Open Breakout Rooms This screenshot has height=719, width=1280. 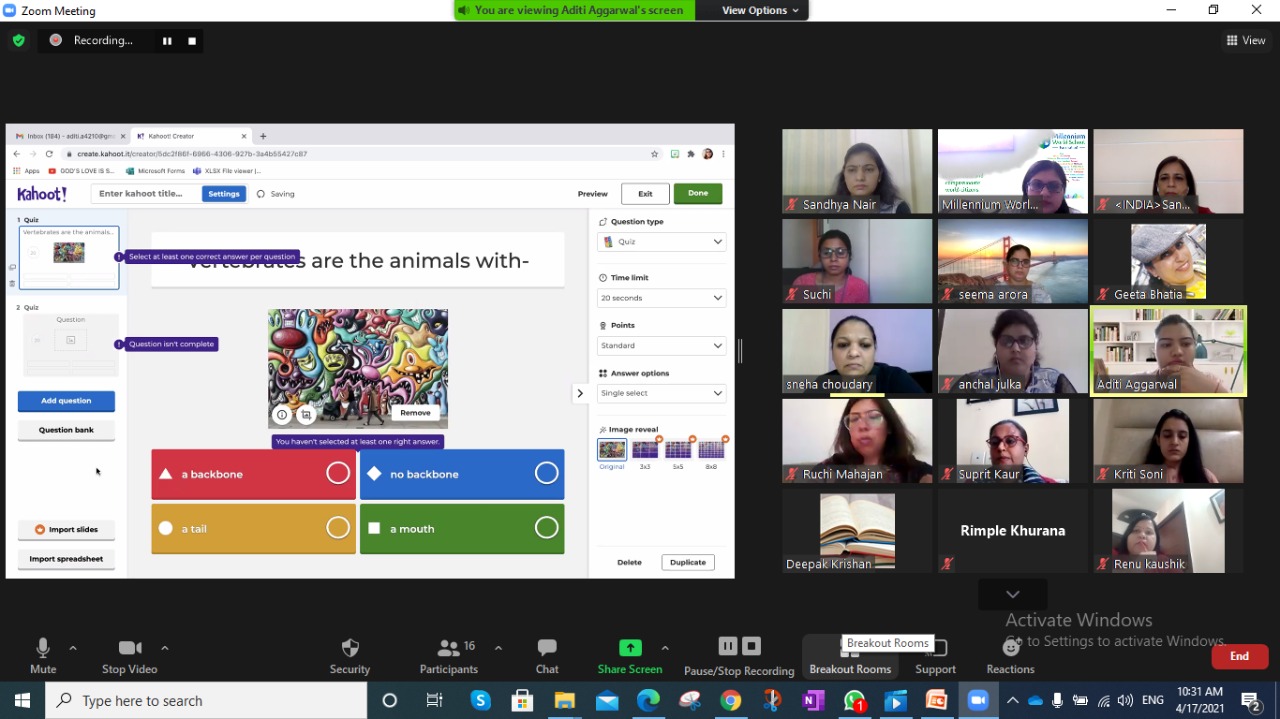pos(850,655)
